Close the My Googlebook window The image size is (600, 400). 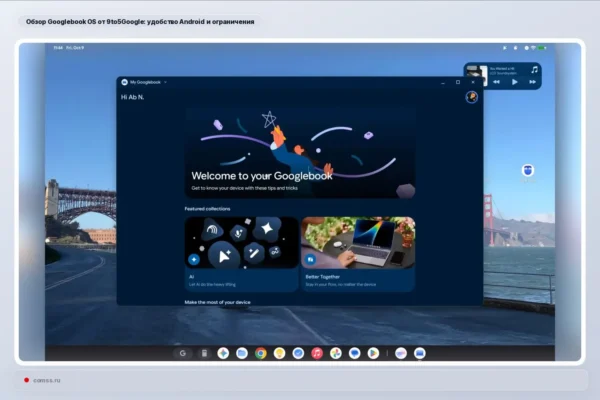coord(473,82)
